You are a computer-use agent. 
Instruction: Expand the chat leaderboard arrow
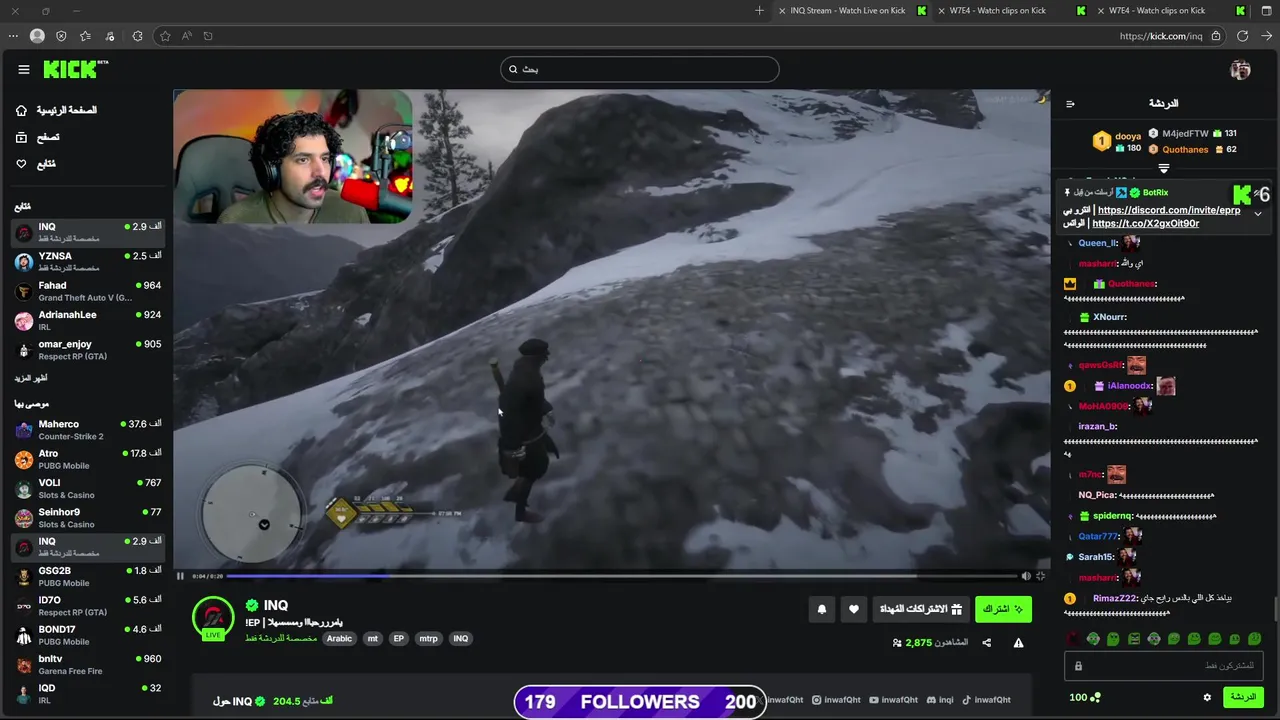point(1164,168)
